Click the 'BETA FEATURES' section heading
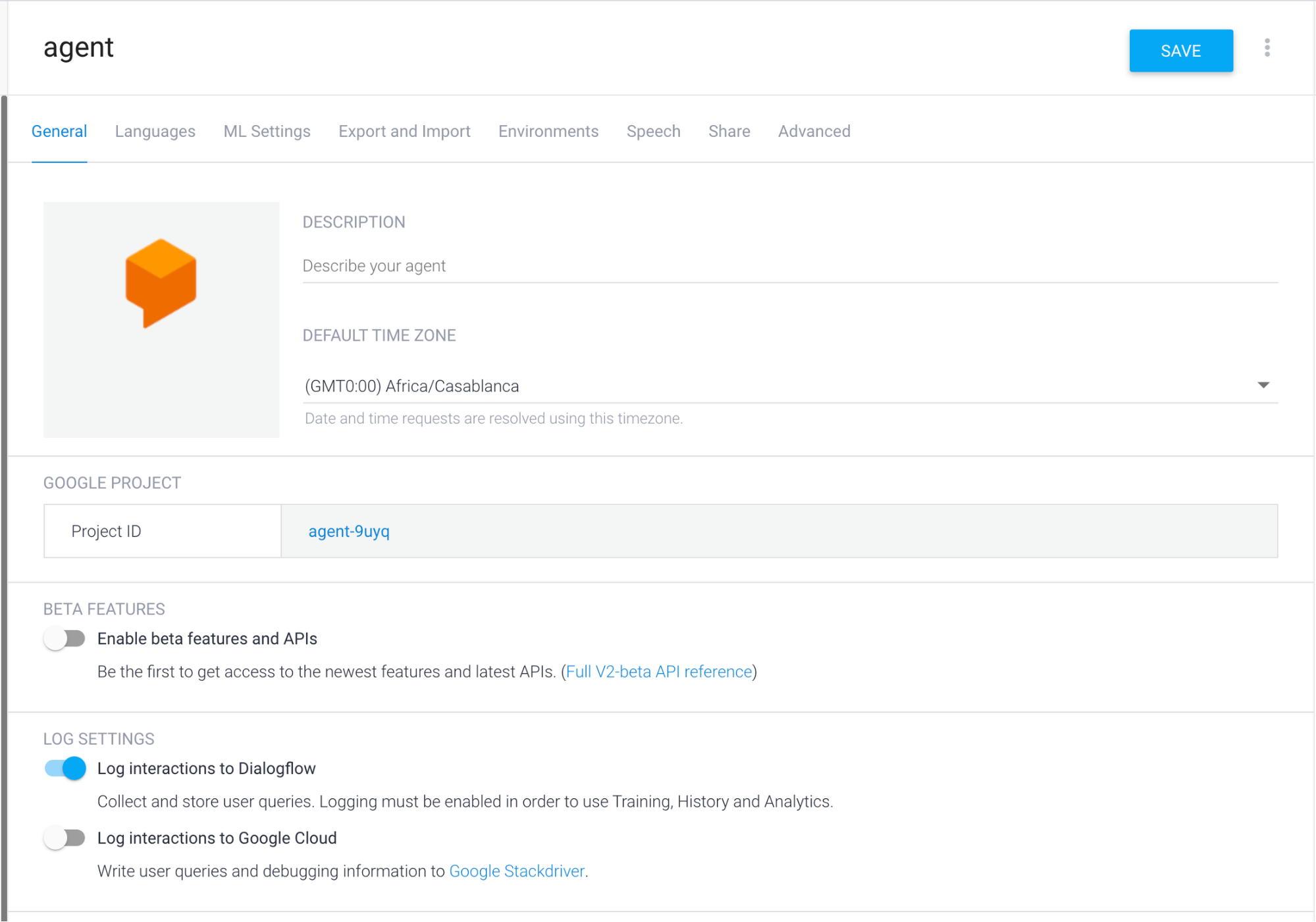The image size is (1316, 922). [104, 609]
